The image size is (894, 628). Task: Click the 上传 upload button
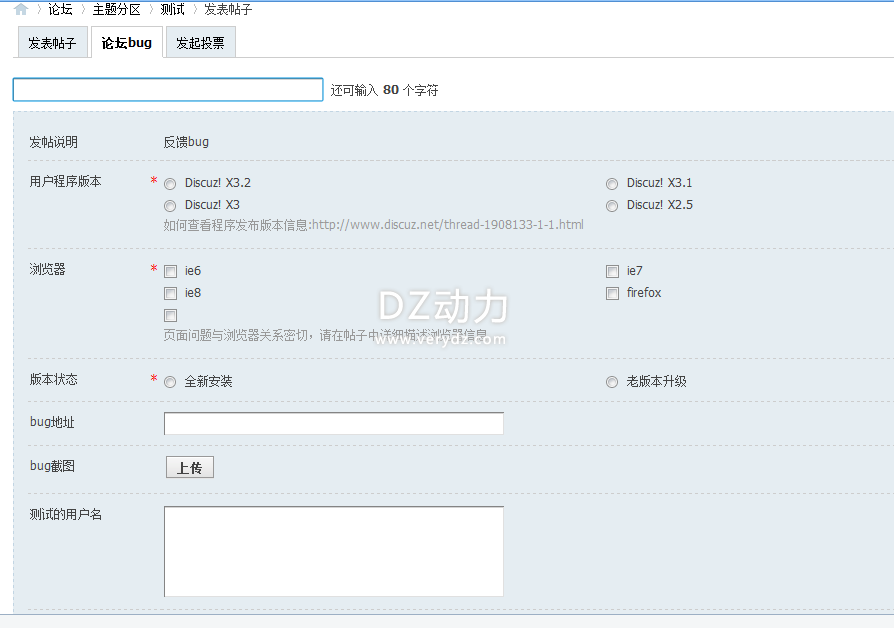point(190,468)
